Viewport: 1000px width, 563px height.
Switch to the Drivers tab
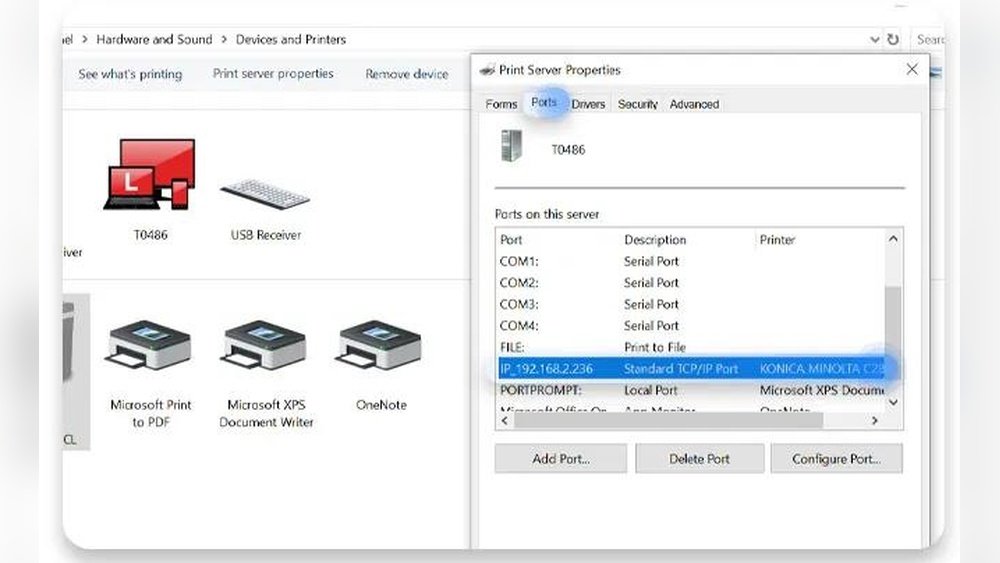(588, 104)
